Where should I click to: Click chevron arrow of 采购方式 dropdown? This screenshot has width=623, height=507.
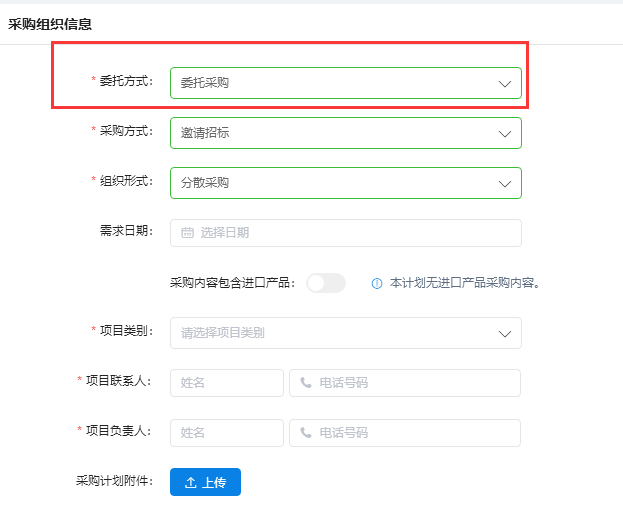tap(505, 133)
